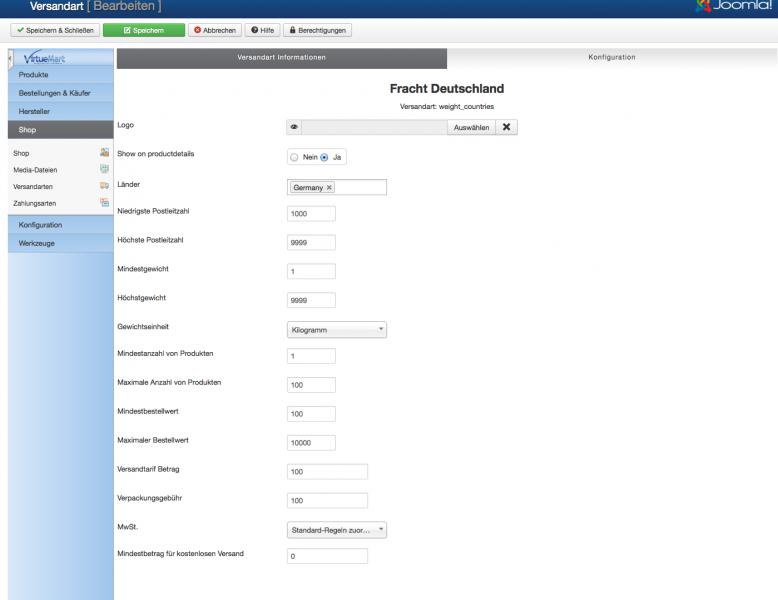Open the MwSt. Standard-Regeln dropdown

pos(336,530)
